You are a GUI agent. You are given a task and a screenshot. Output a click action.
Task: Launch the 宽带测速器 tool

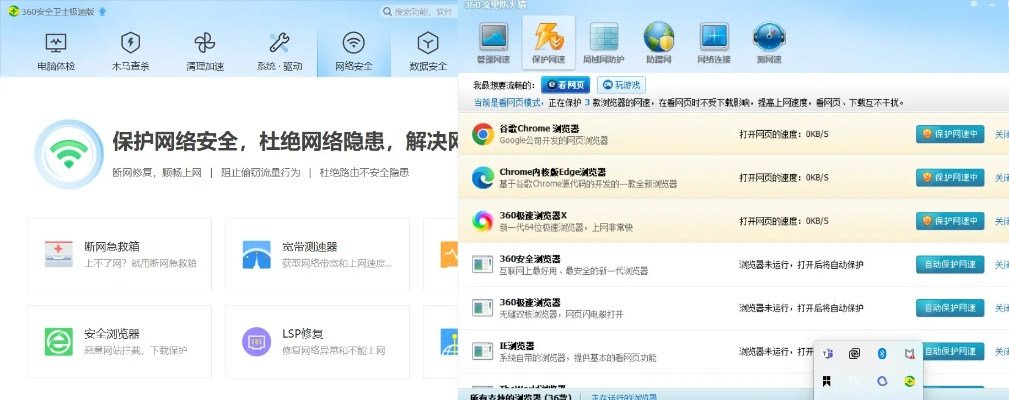317,255
